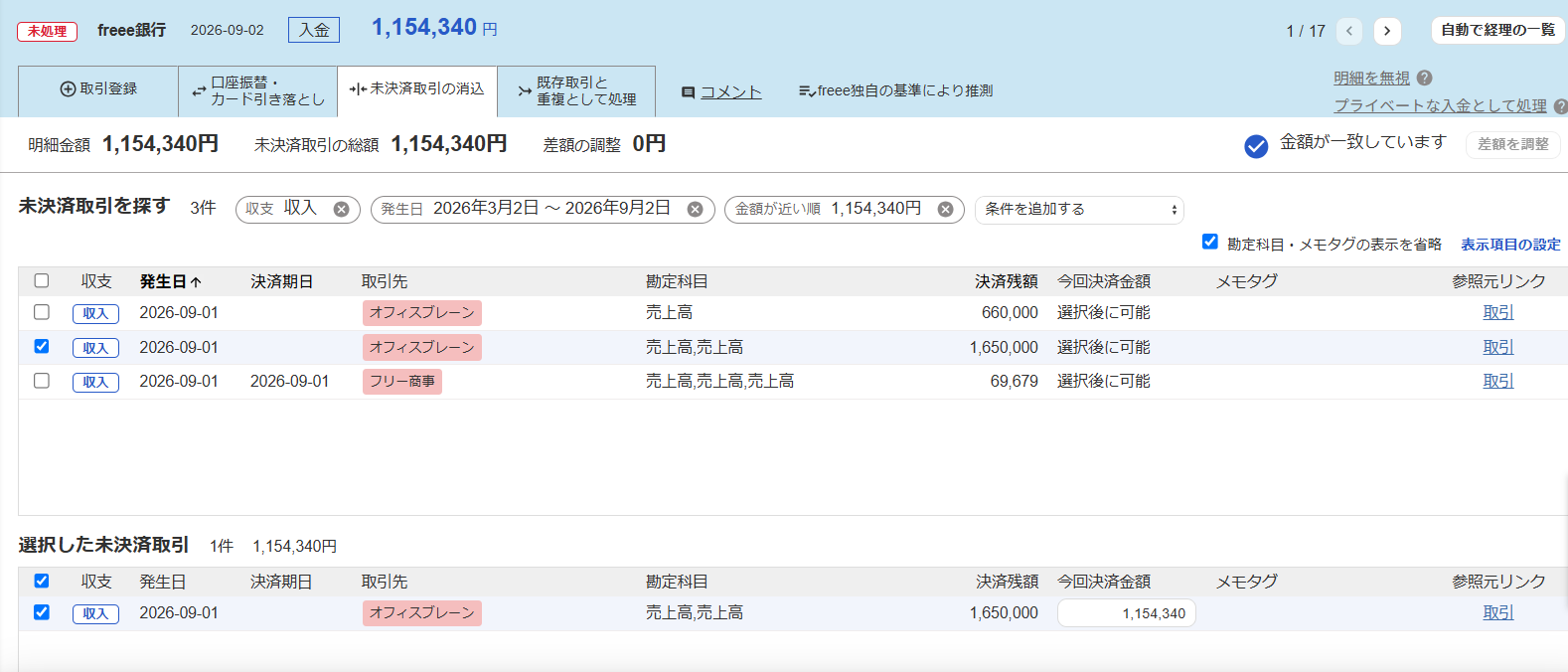Remove the 収支 収入 filter chip
1568x672 pixels.
pyautogui.click(x=341, y=209)
